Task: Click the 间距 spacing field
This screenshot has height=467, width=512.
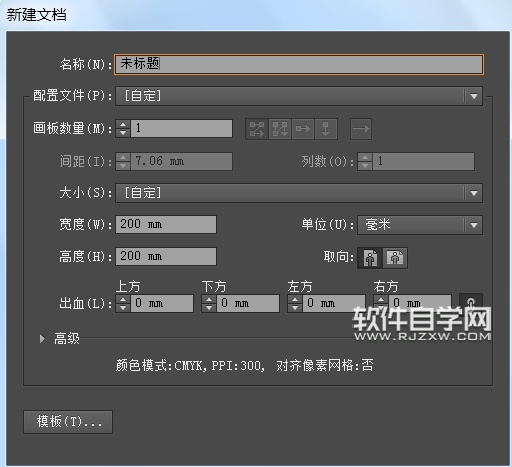Action: (182, 162)
